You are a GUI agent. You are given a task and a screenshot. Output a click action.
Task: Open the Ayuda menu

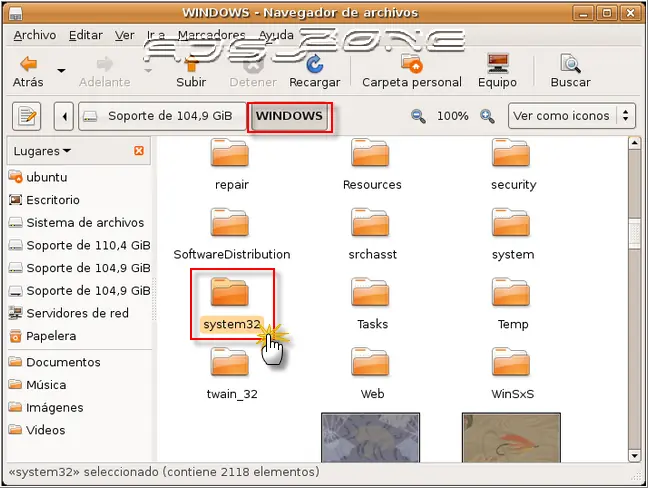point(276,36)
